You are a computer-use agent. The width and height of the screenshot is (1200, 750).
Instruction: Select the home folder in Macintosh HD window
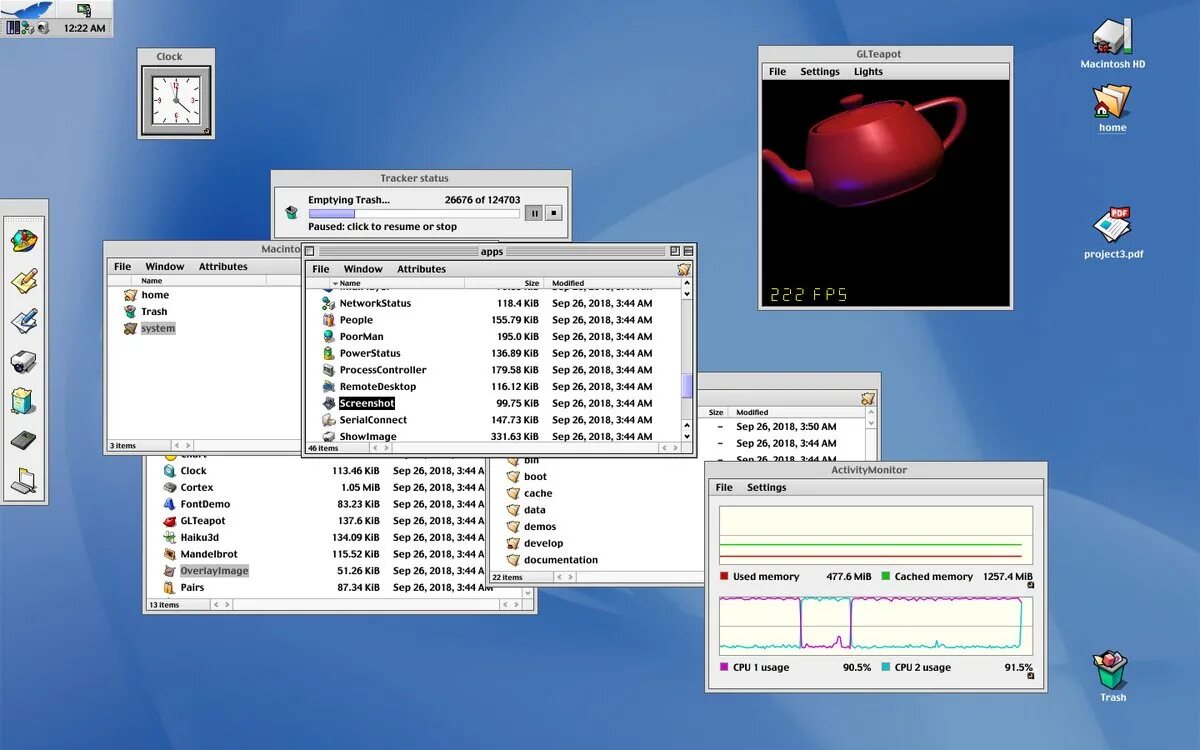154,295
